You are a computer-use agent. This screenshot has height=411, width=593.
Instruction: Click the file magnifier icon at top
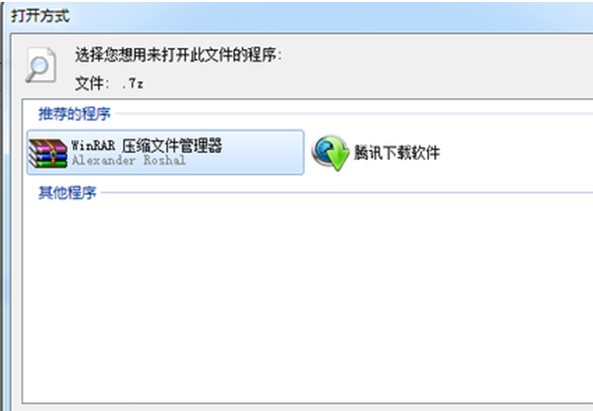41,64
